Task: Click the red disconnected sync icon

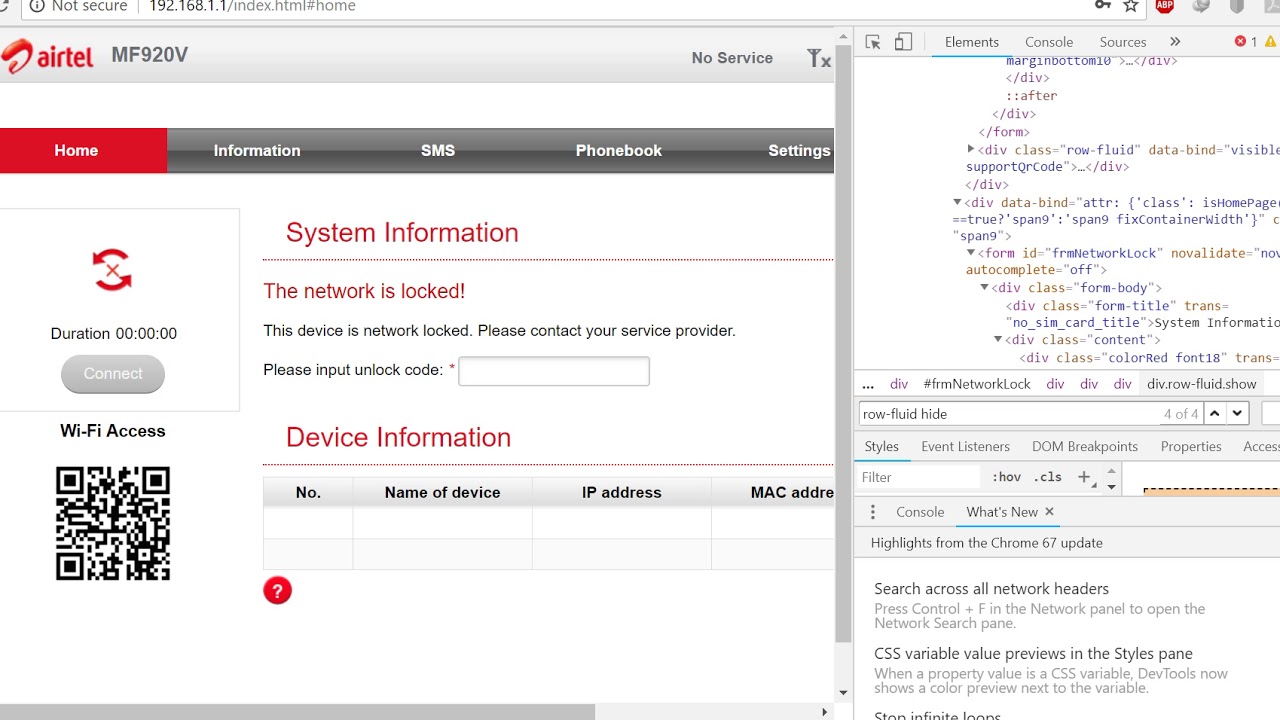Action: pyautogui.click(x=112, y=270)
